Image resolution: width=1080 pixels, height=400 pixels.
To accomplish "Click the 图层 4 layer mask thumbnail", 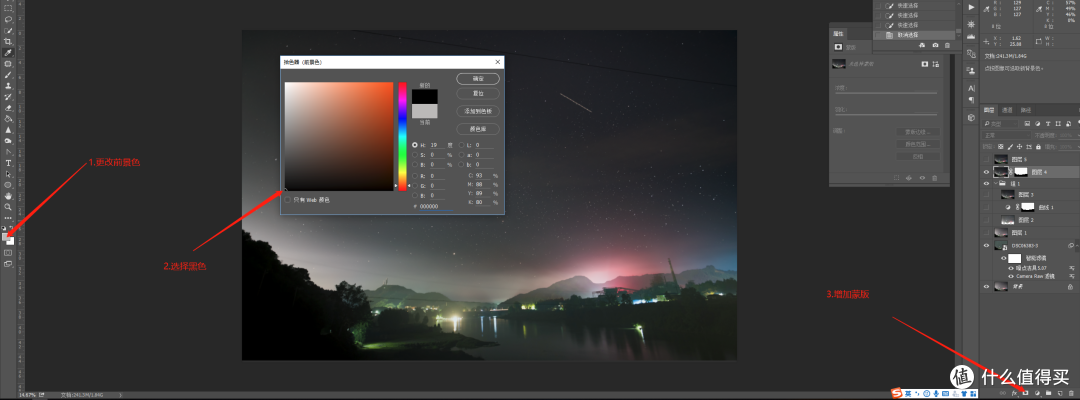I will (1021, 172).
